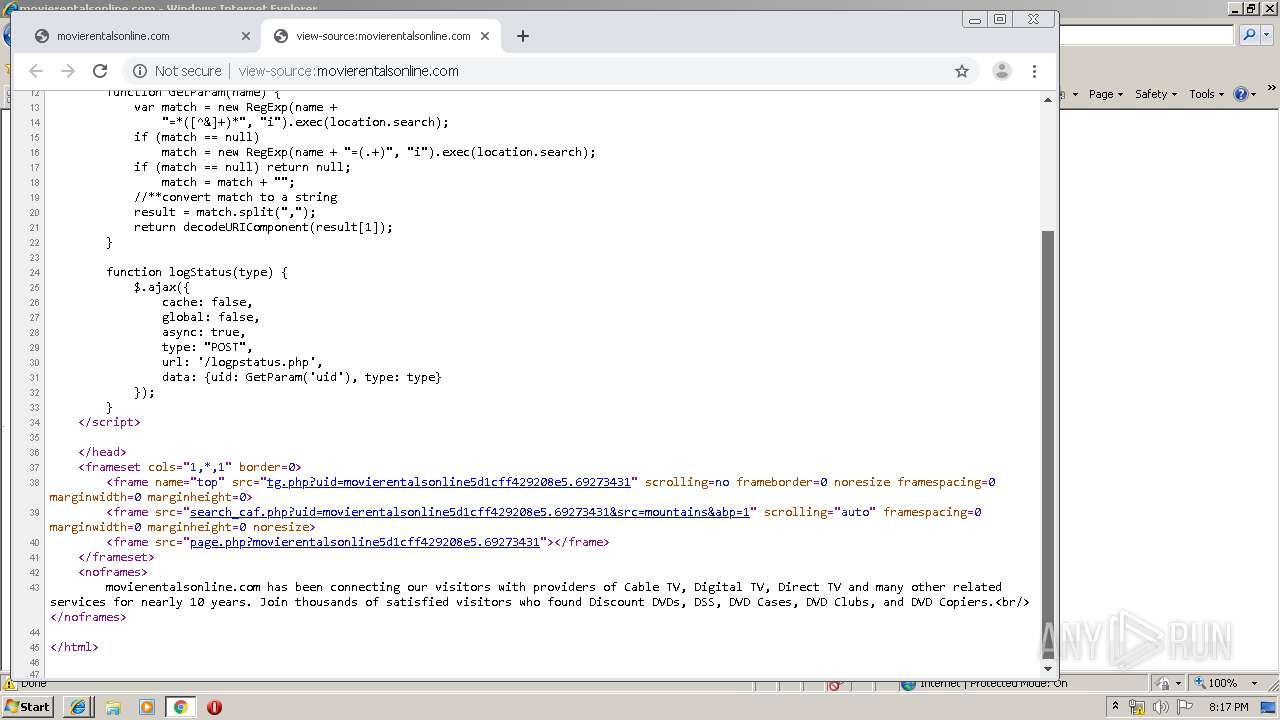Close the movierentalsonline.com tab
This screenshot has width=1280, height=720.
[x=246, y=36]
